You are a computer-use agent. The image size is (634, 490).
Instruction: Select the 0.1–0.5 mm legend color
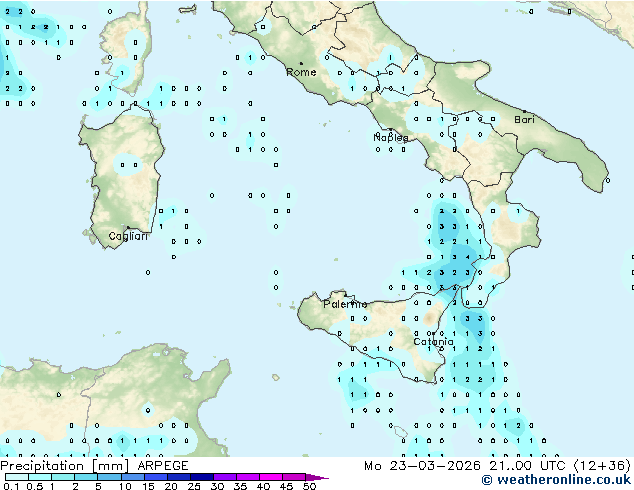click(17, 477)
